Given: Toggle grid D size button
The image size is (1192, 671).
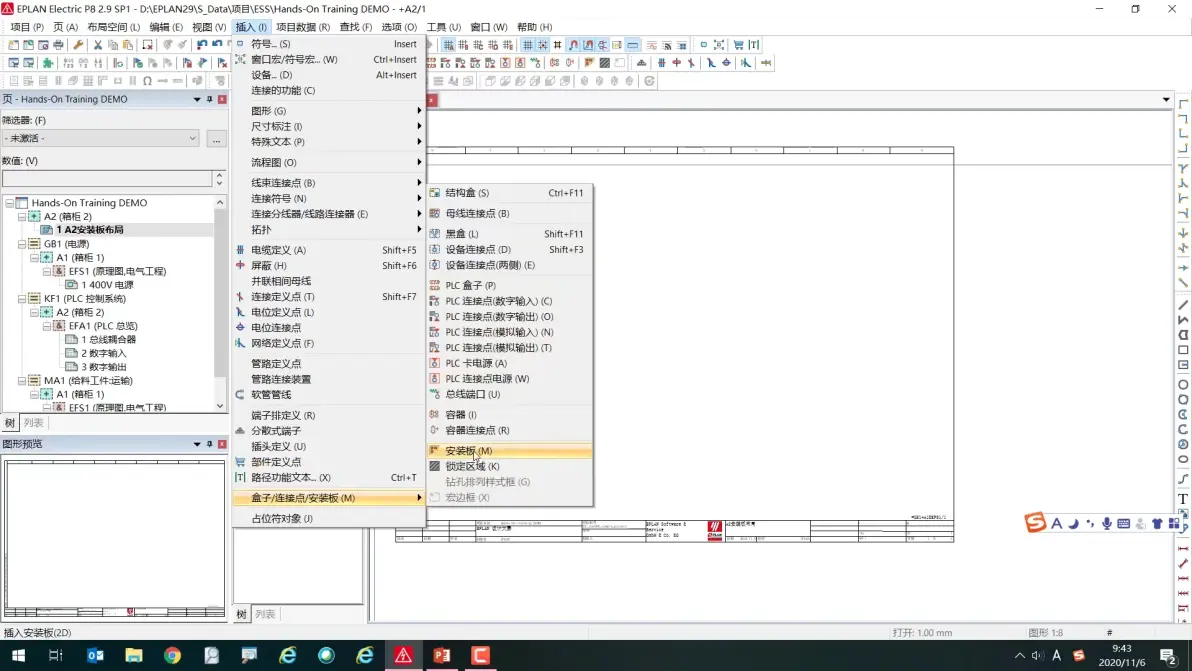Looking at the screenshot, I should pyautogui.click(x=493, y=45).
